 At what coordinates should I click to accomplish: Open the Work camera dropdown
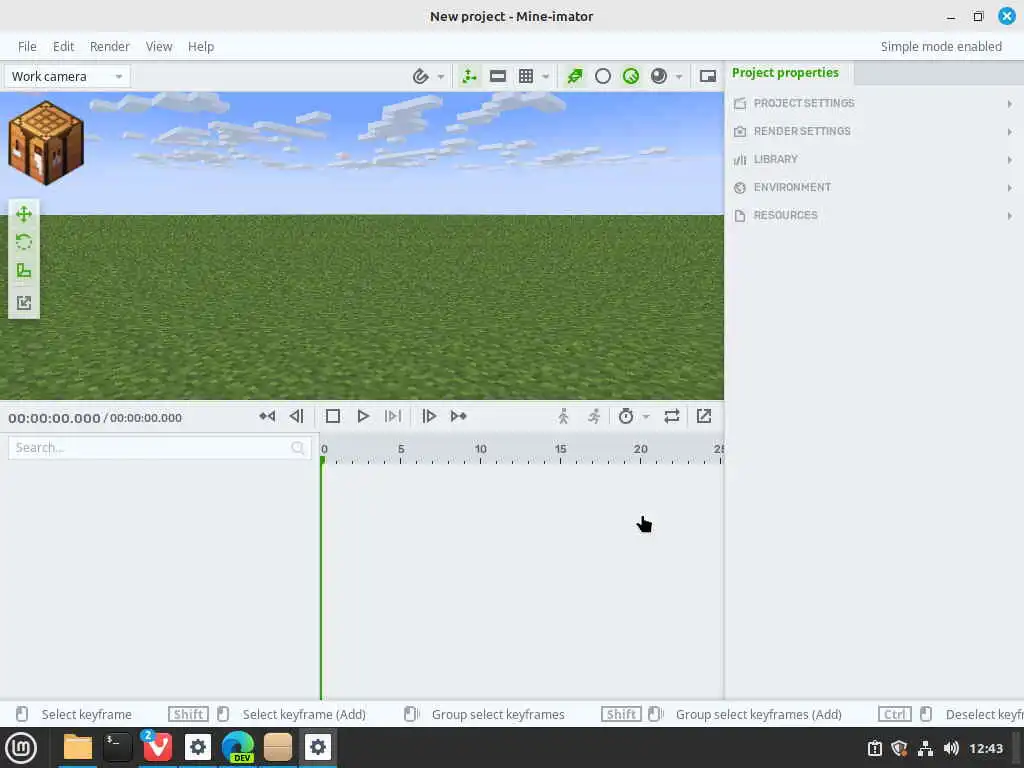(x=67, y=76)
